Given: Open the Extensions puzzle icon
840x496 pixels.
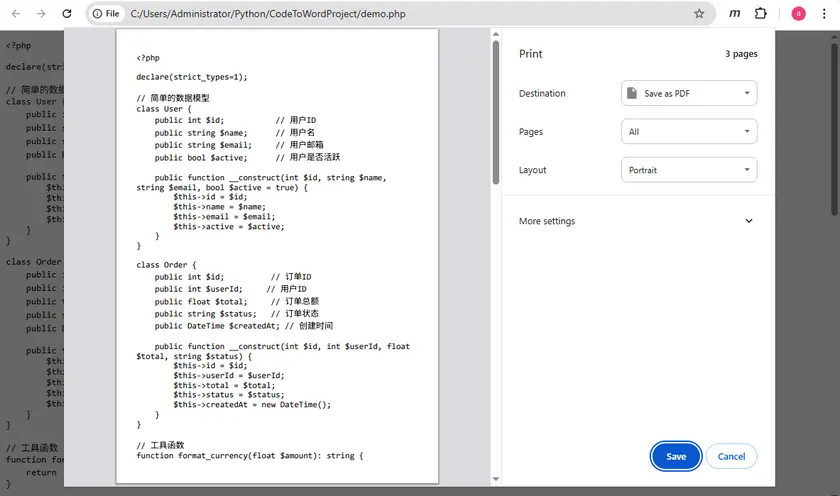Looking at the screenshot, I should (x=761, y=14).
